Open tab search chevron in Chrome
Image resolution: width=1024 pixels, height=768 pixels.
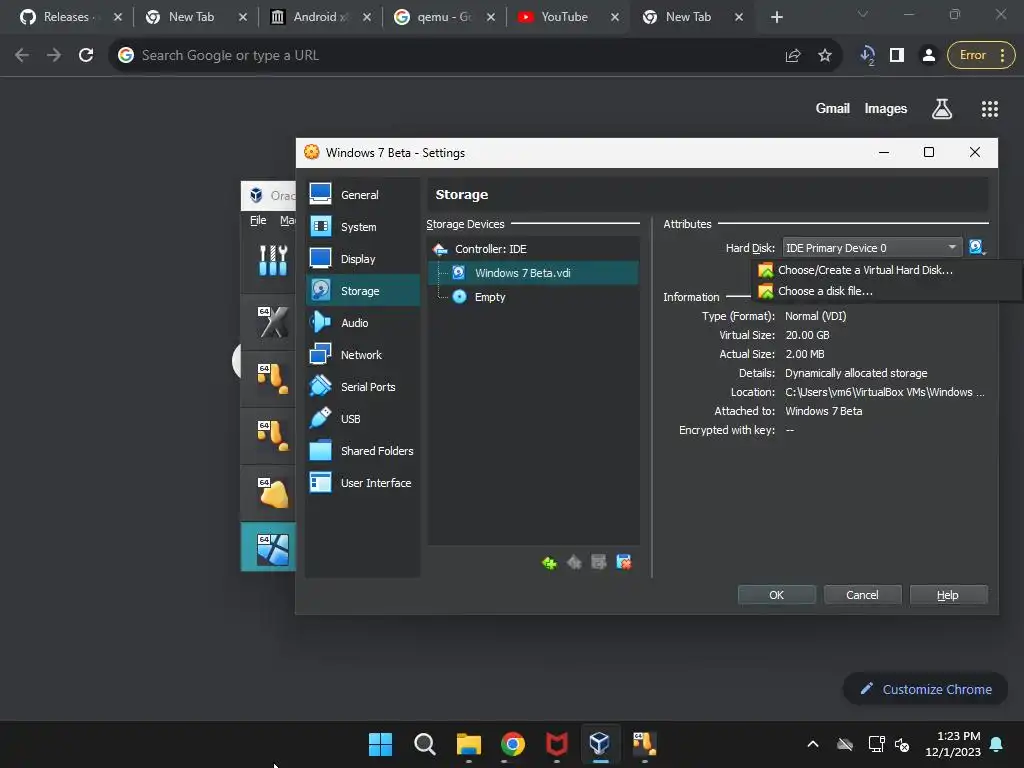pos(863,14)
